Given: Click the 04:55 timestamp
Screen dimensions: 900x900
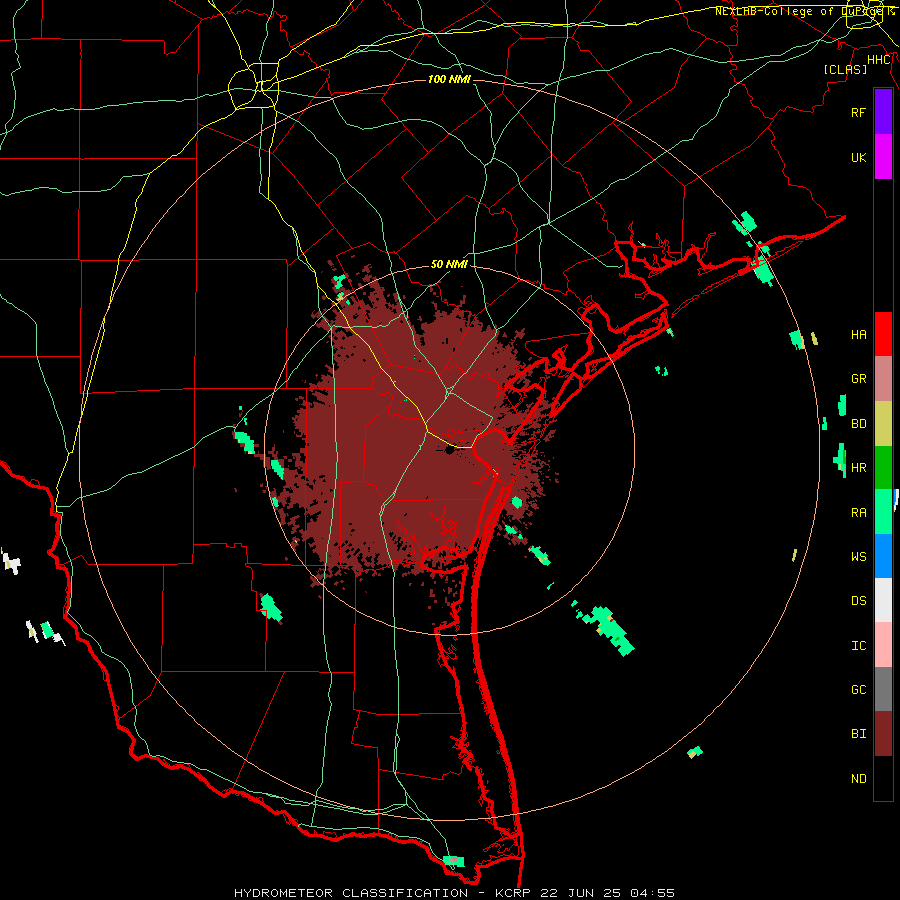Looking at the screenshot, I should pos(652,893).
